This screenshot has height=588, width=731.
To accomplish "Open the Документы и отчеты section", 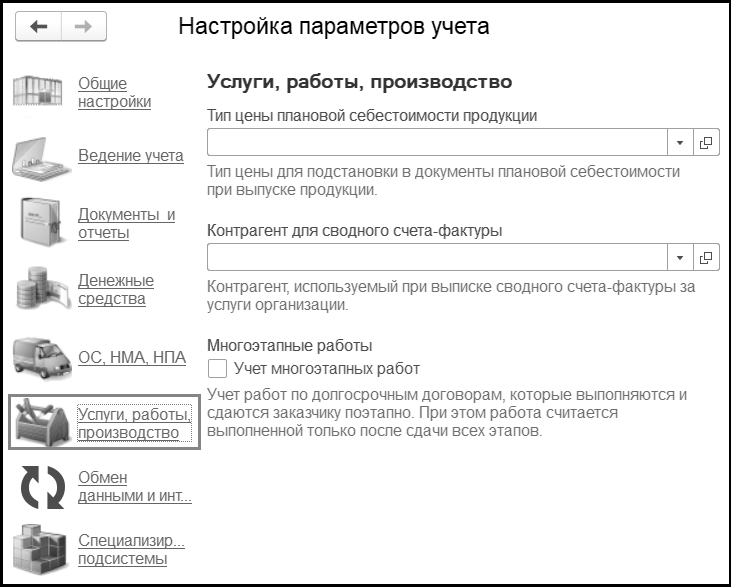I will (x=126, y=223).
